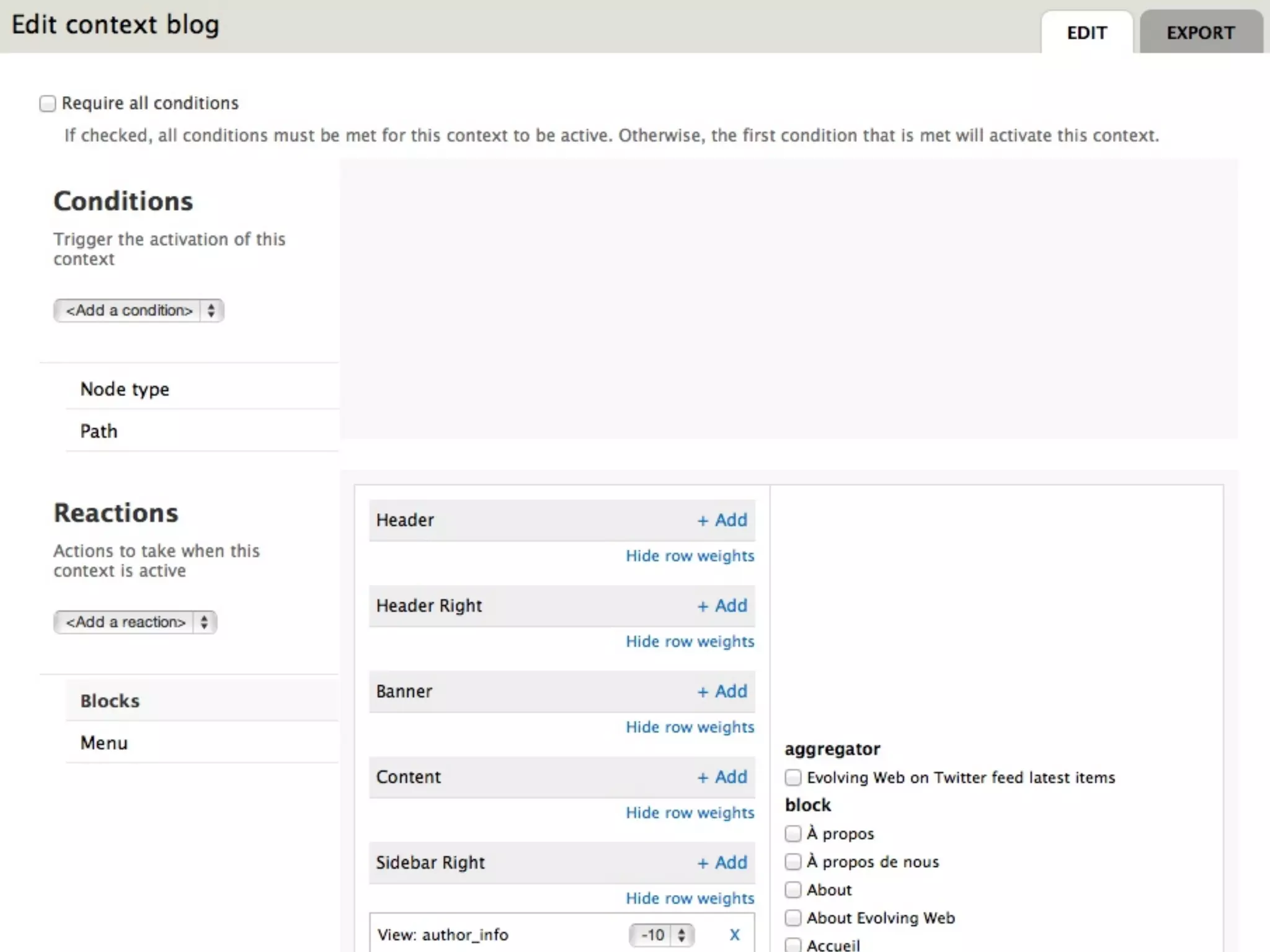Image resolution: width=1270 pixels, height=952 pixels.
Task: Click the Banner region title
Action: coord(404,691)
